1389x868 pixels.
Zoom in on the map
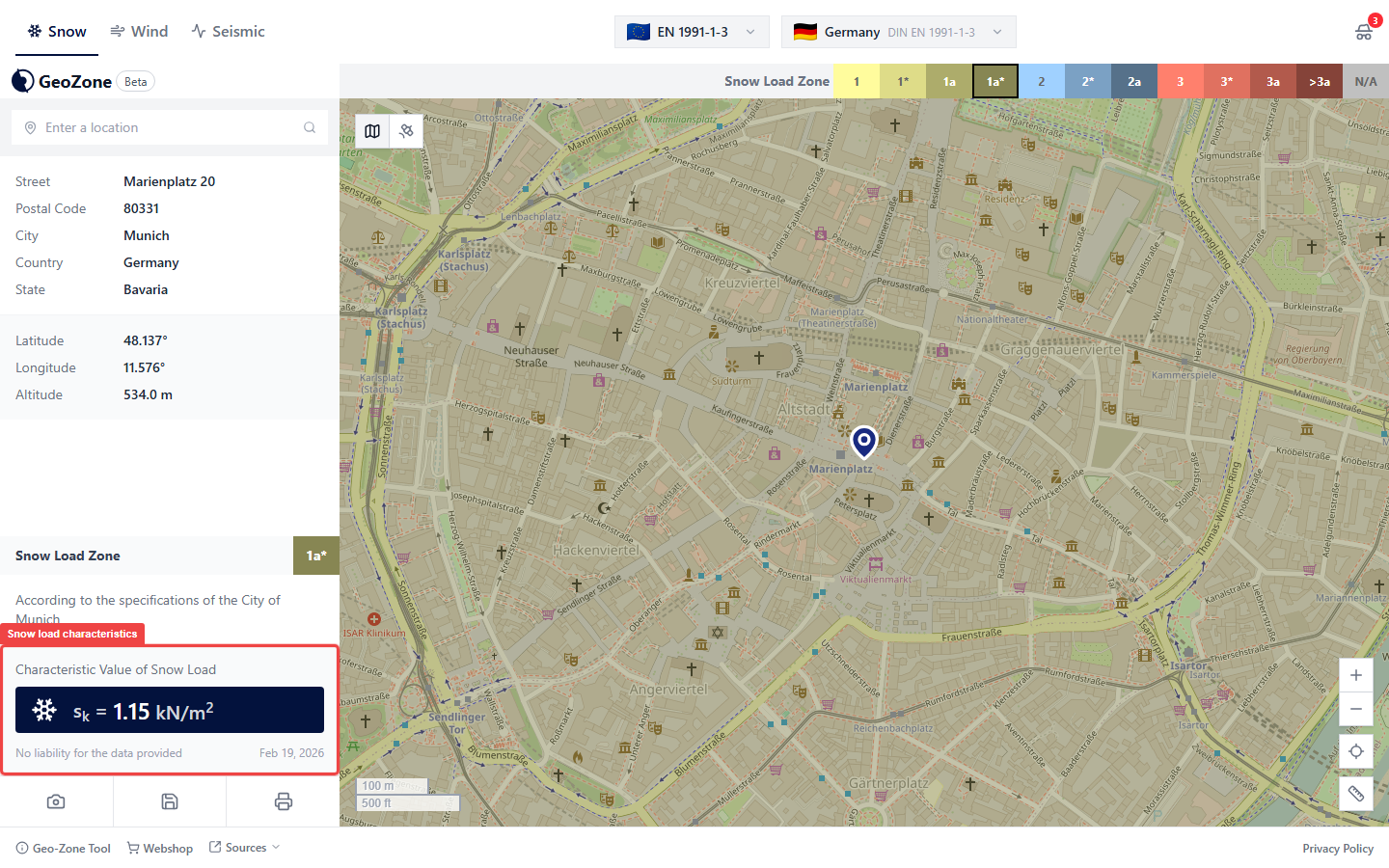pyautogui.click(x=1355, y=675)
